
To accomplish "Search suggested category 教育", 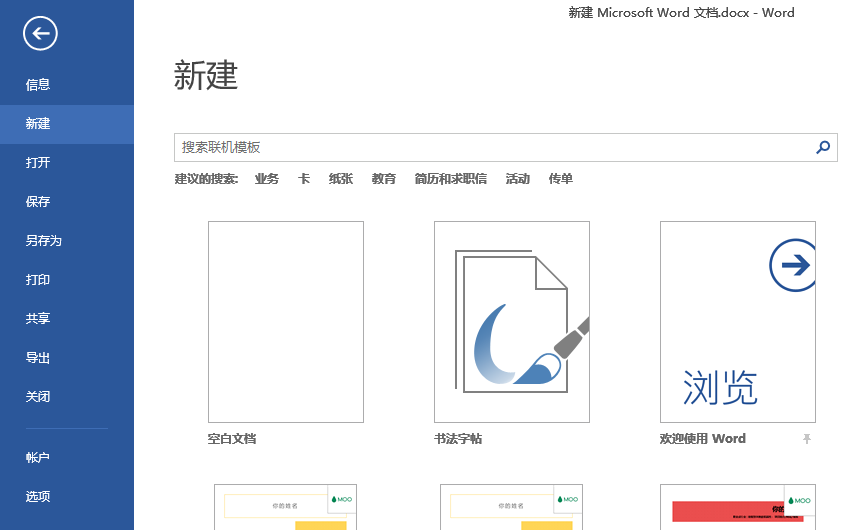I will click(x=383, y=179).
